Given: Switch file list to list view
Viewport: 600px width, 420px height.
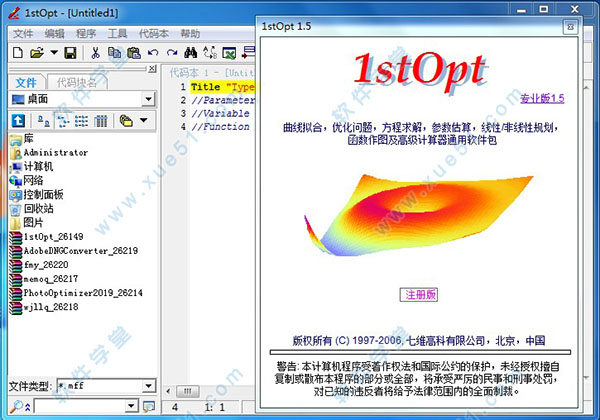Looking at the screenshot, I should 81,121.
